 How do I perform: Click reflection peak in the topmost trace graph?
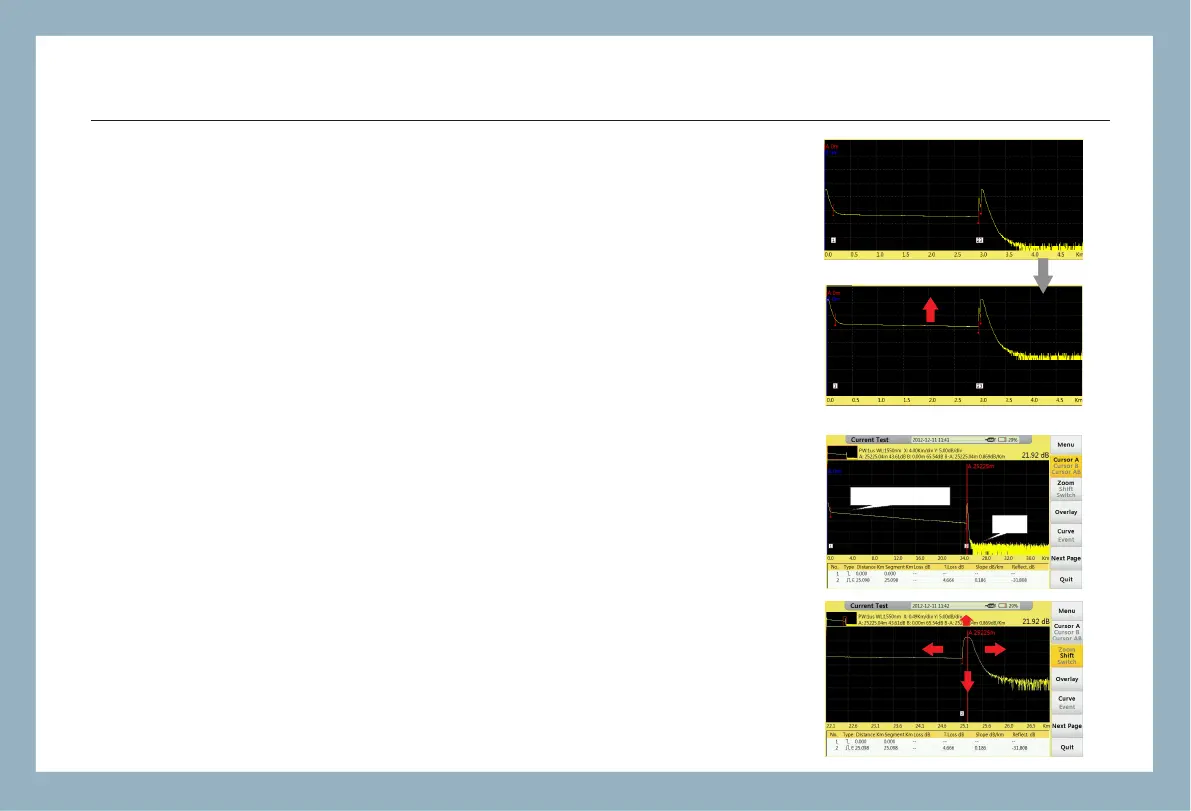981,192
